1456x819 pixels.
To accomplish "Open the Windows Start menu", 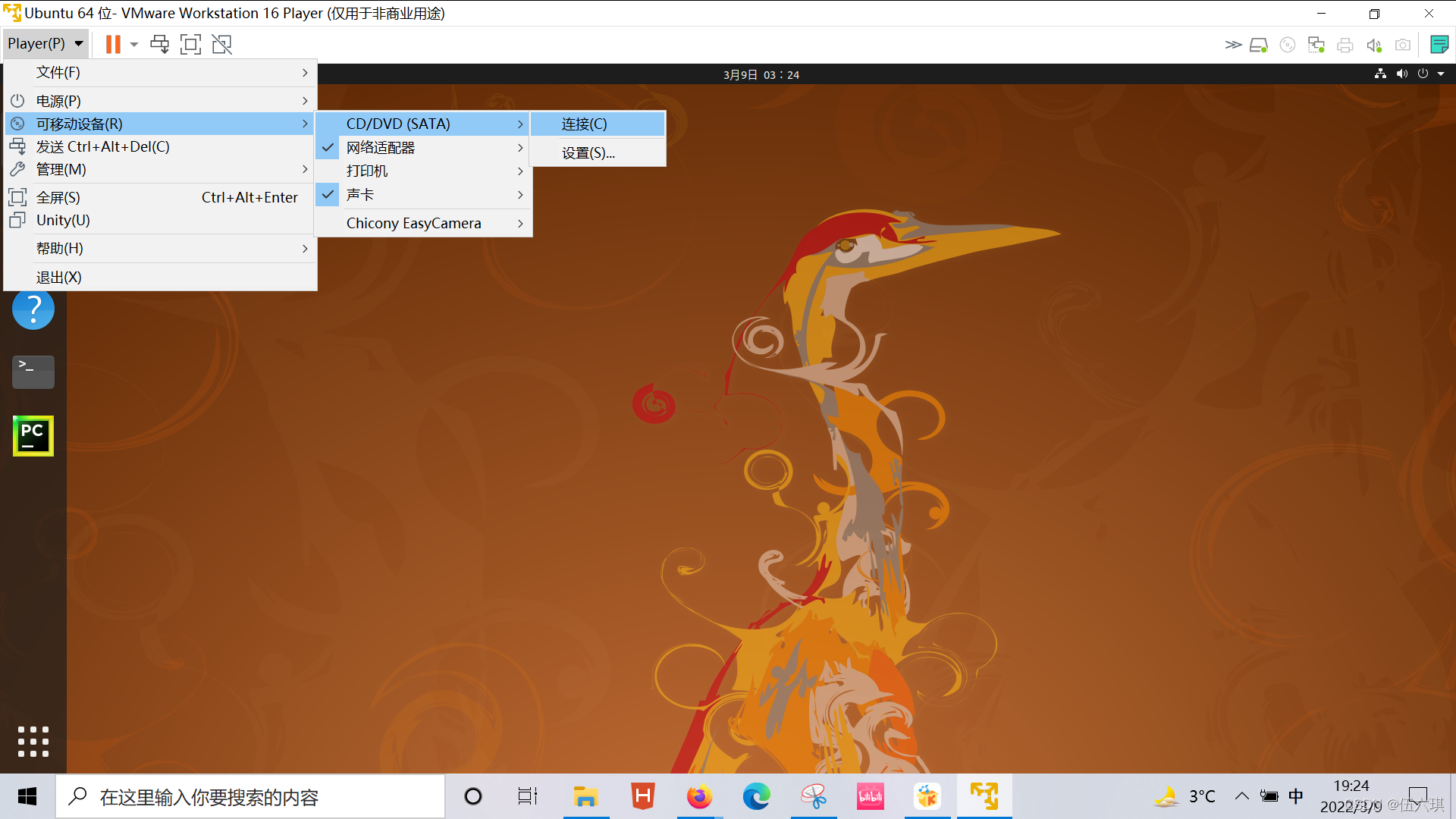I will tap(27, 796).
